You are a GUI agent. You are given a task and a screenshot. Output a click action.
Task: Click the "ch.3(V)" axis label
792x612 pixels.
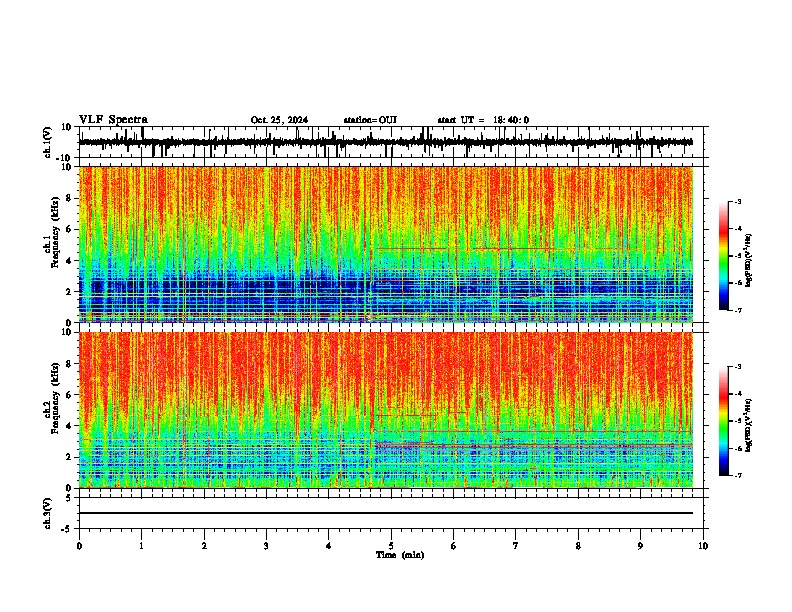click(48, 513)
